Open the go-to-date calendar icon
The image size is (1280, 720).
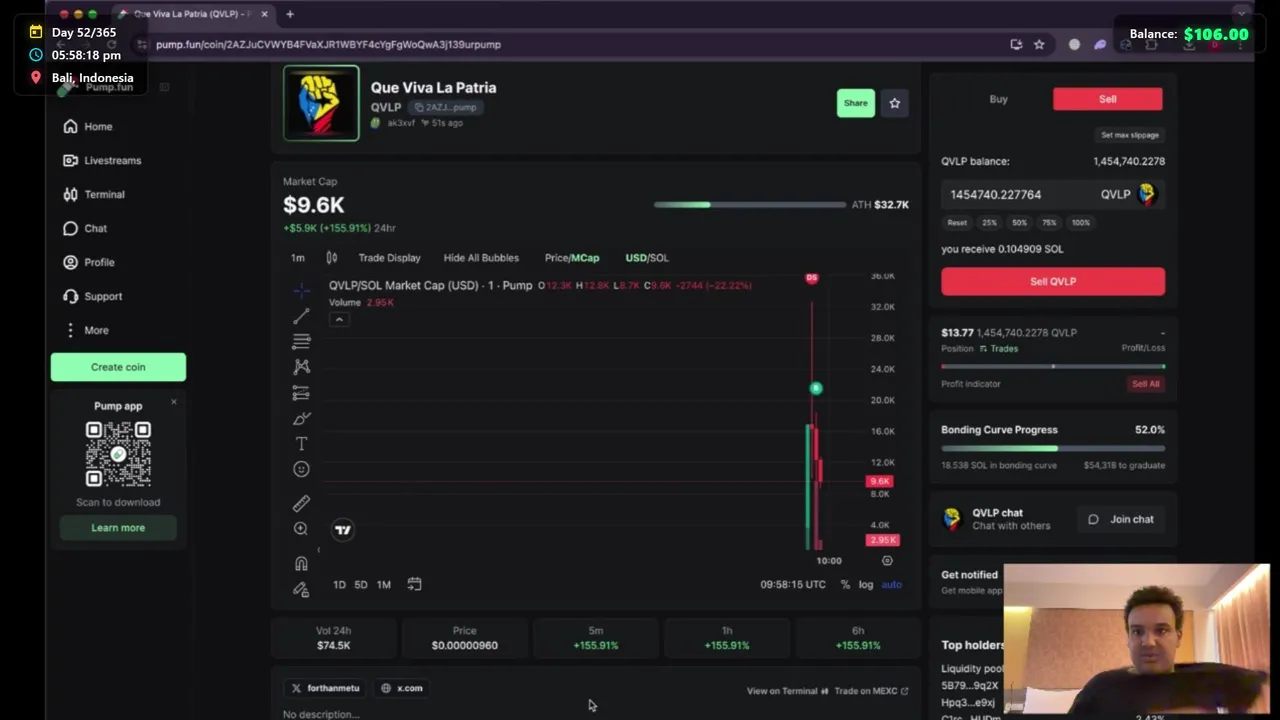414,584
